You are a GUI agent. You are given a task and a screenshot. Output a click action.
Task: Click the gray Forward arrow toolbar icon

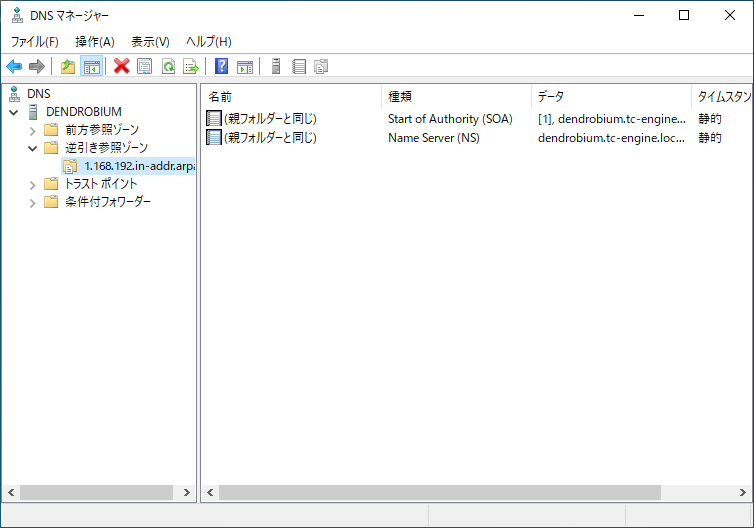click(37, 66)
